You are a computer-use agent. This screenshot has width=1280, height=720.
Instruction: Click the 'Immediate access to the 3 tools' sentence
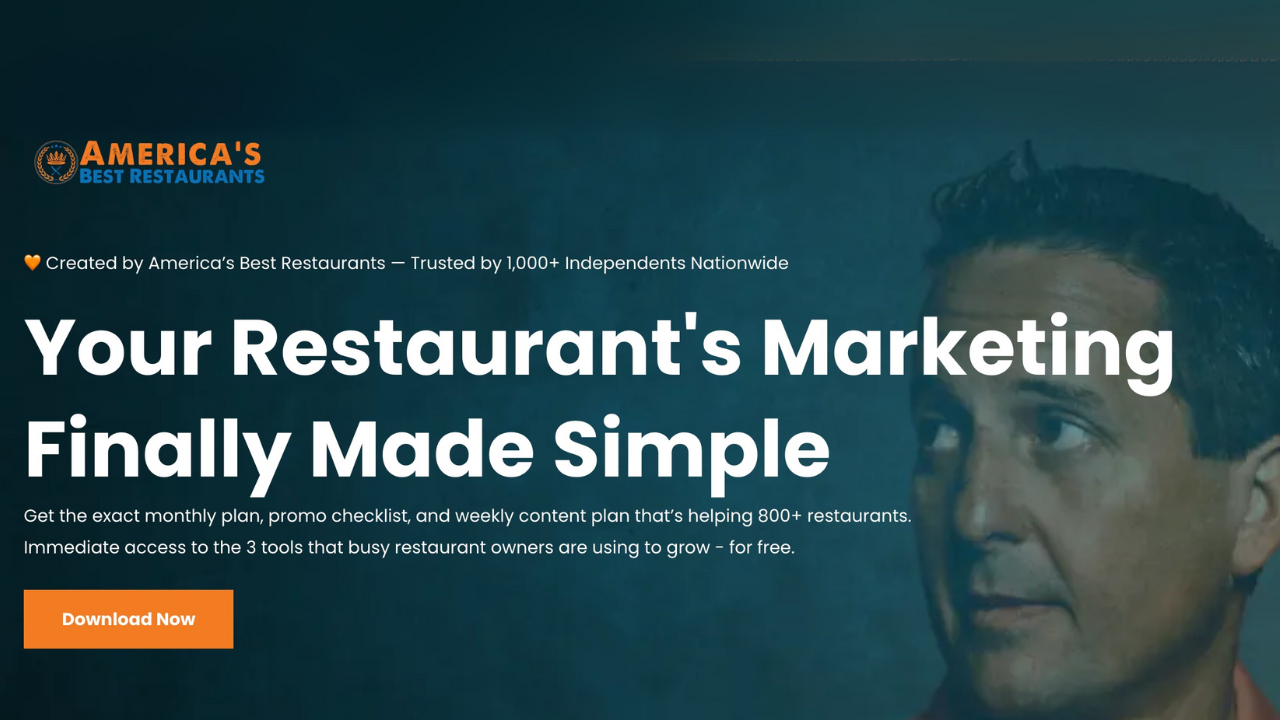coord(409,548)
